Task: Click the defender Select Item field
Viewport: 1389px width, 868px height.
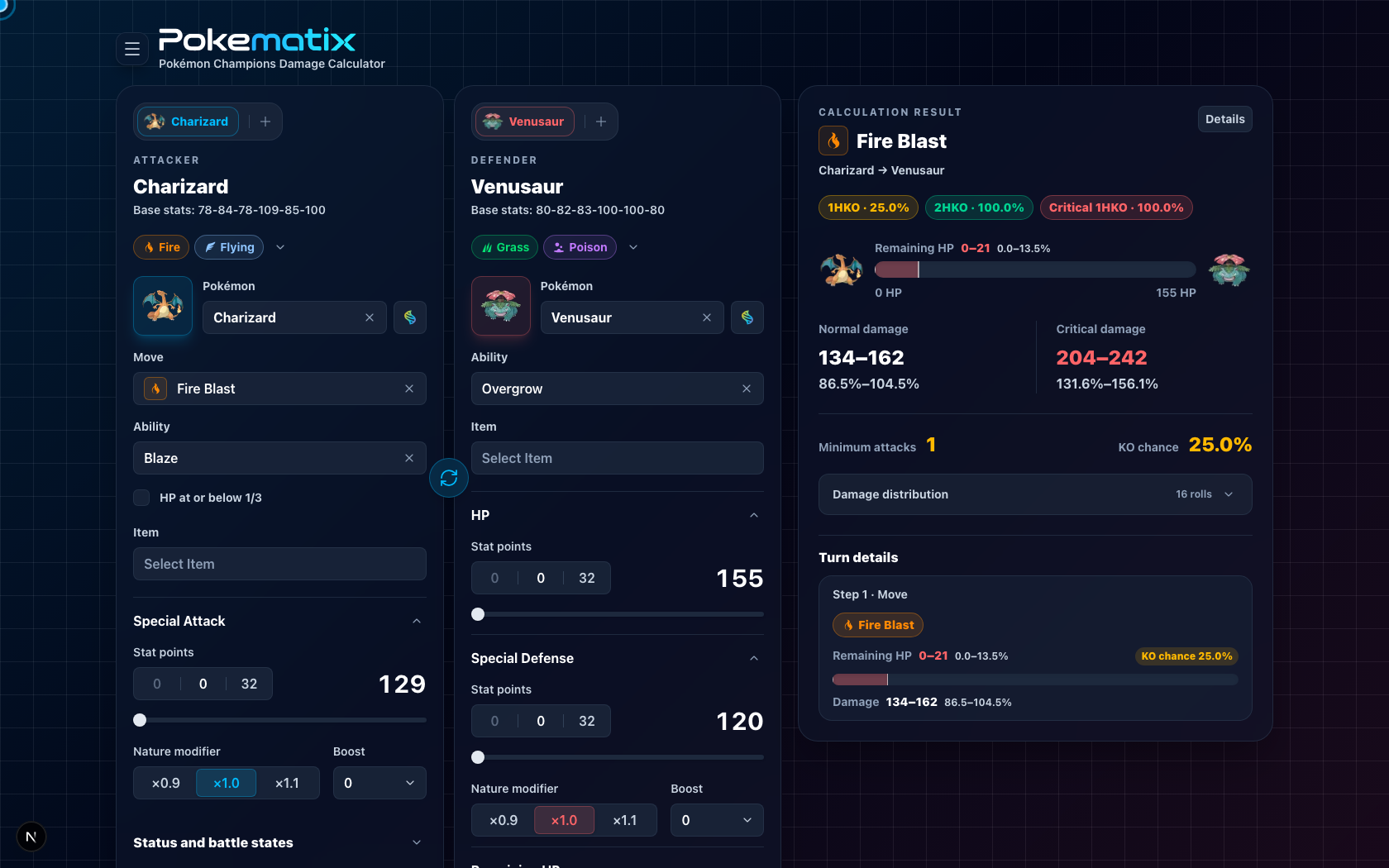Action: [x=618, y=458]
